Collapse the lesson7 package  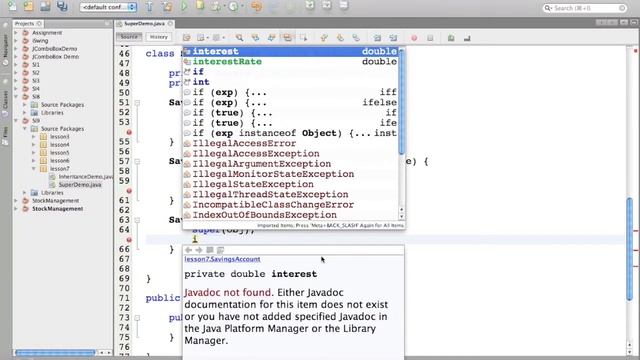(33, 169)
